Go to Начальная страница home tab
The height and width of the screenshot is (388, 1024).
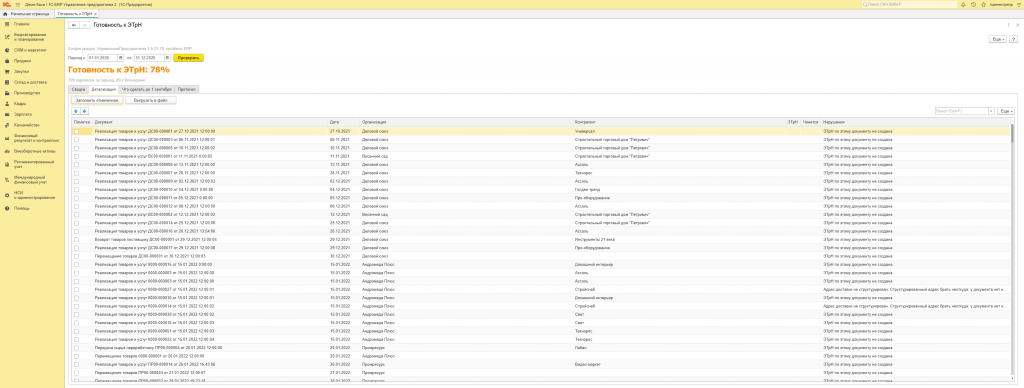tap(27, 13)
